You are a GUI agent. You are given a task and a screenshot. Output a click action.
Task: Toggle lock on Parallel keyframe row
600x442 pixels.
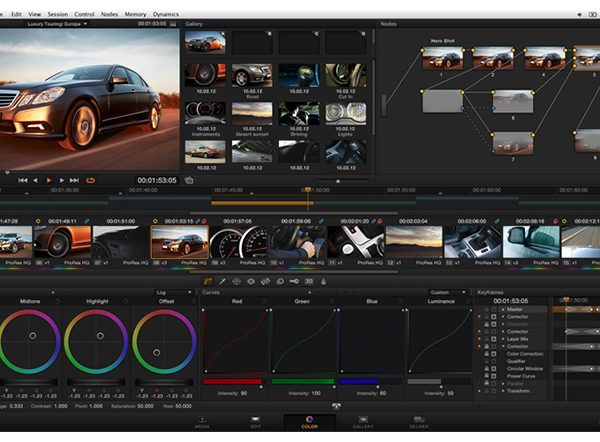click(x=487, y=383)
